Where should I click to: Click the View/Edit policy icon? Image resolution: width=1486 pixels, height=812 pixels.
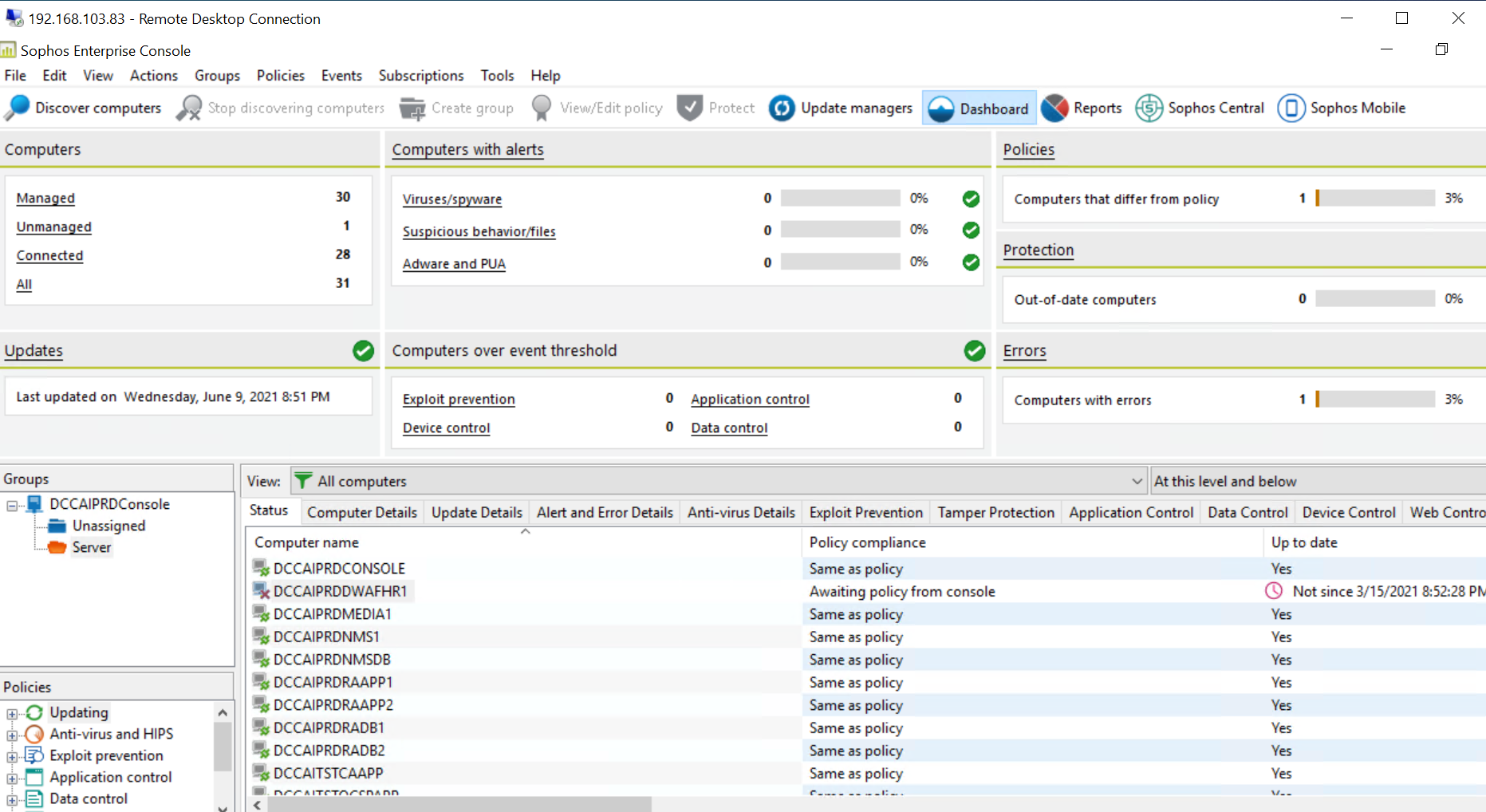(542, 108)
